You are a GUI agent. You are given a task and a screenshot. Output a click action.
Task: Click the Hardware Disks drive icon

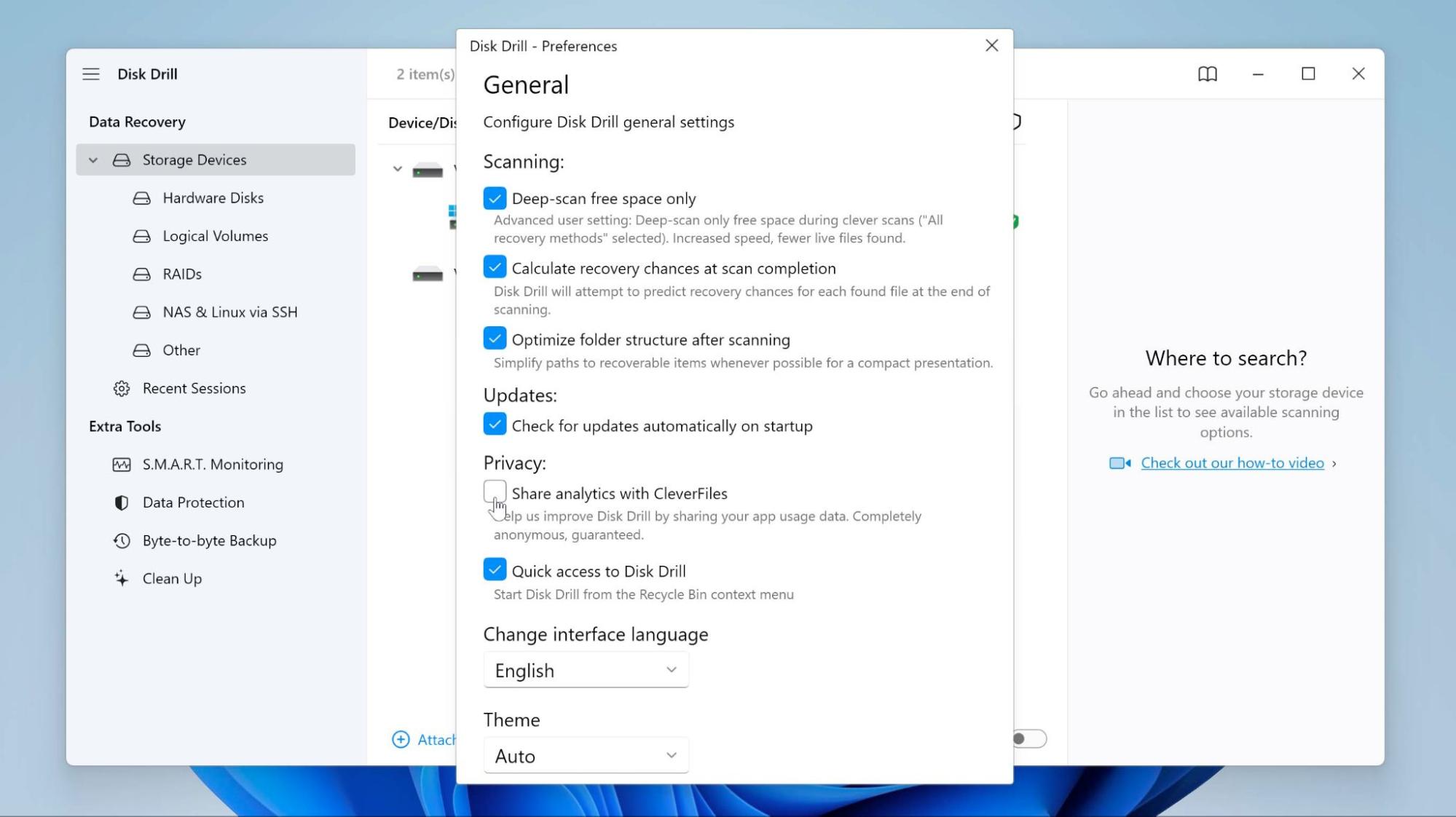142,198
